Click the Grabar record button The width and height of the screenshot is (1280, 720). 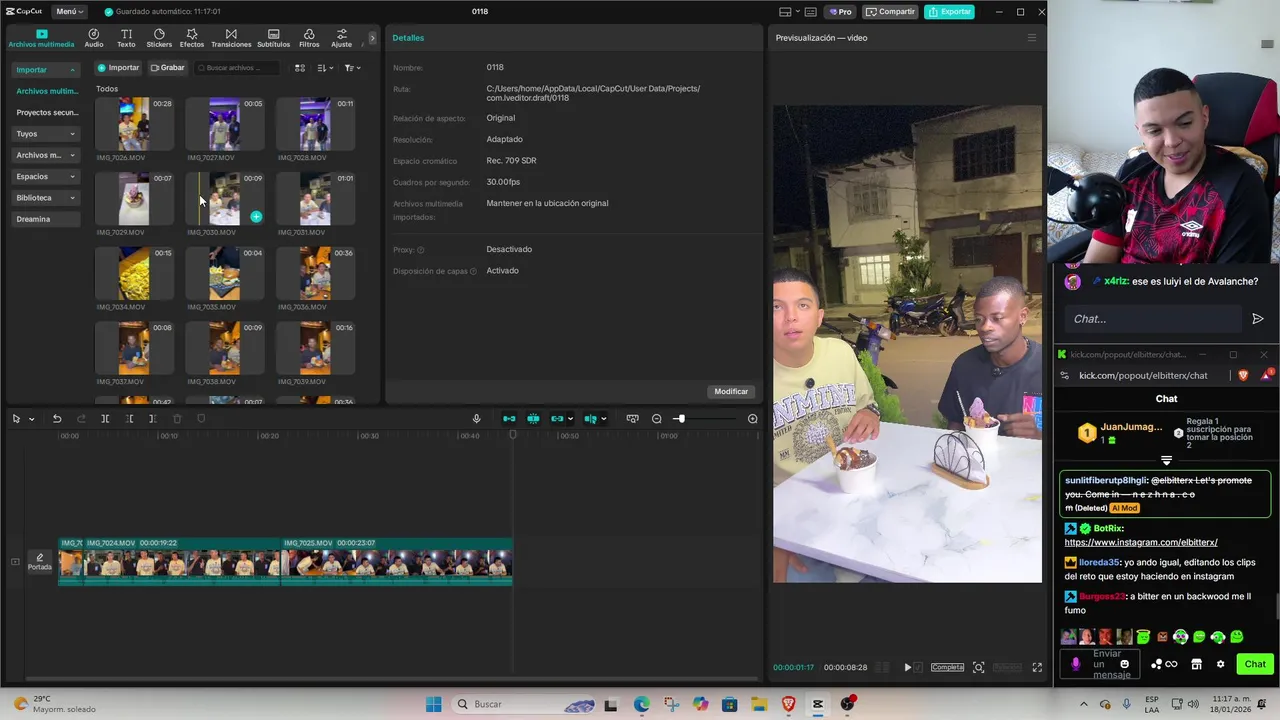(x=167, y=68)
